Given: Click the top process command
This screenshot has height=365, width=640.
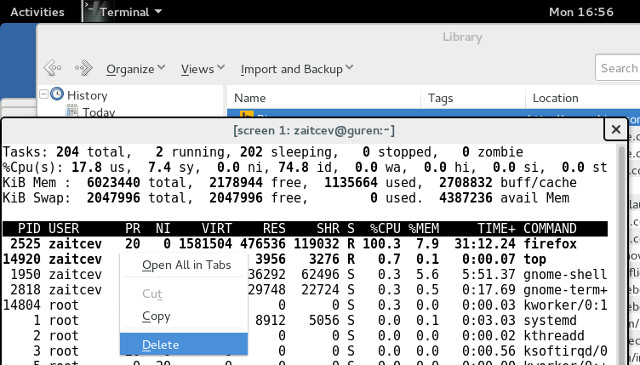Looking at the screenshot, I should click(535, 259).
